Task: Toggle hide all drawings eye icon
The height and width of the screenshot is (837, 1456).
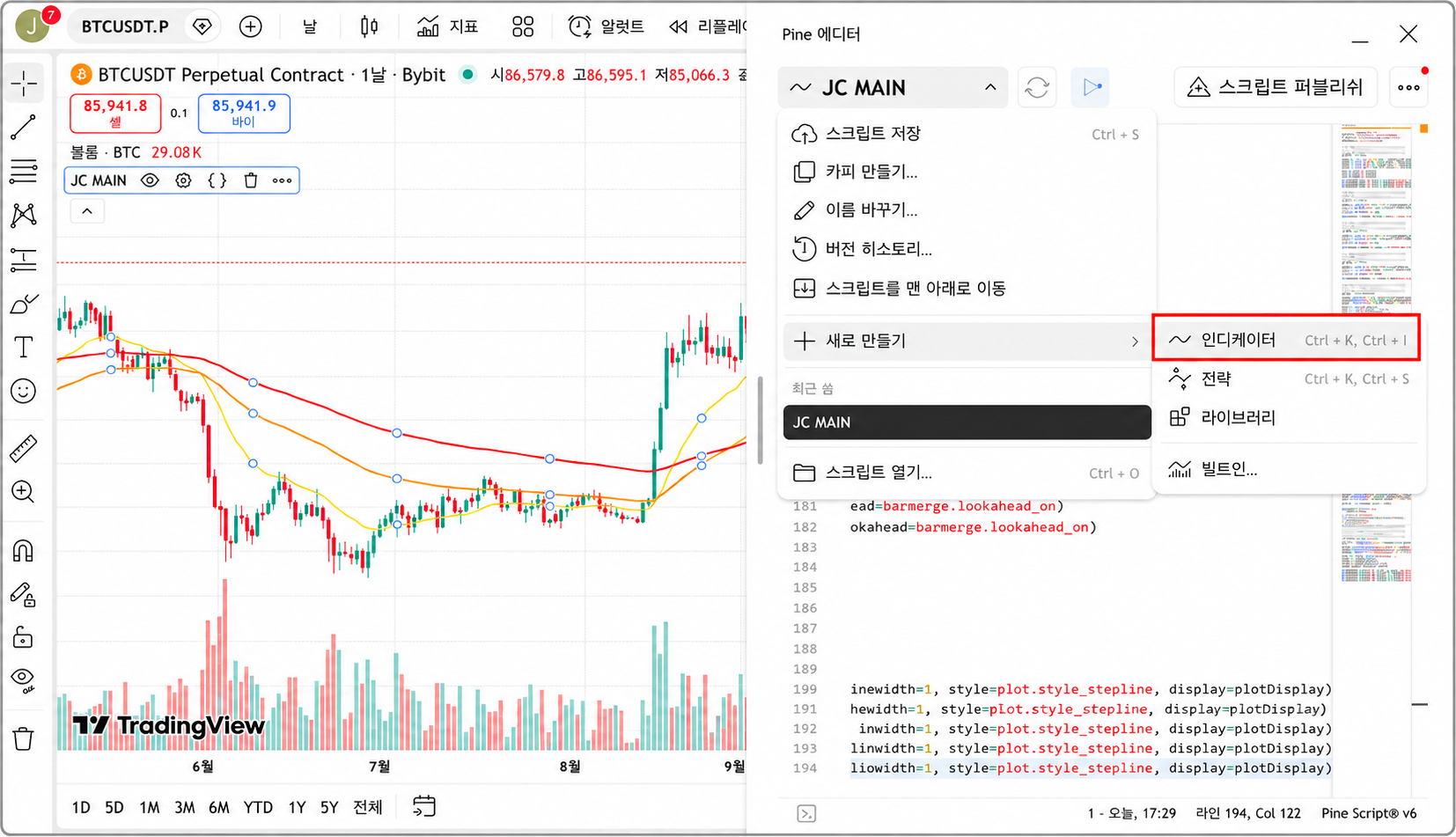Action: (24, 679)
